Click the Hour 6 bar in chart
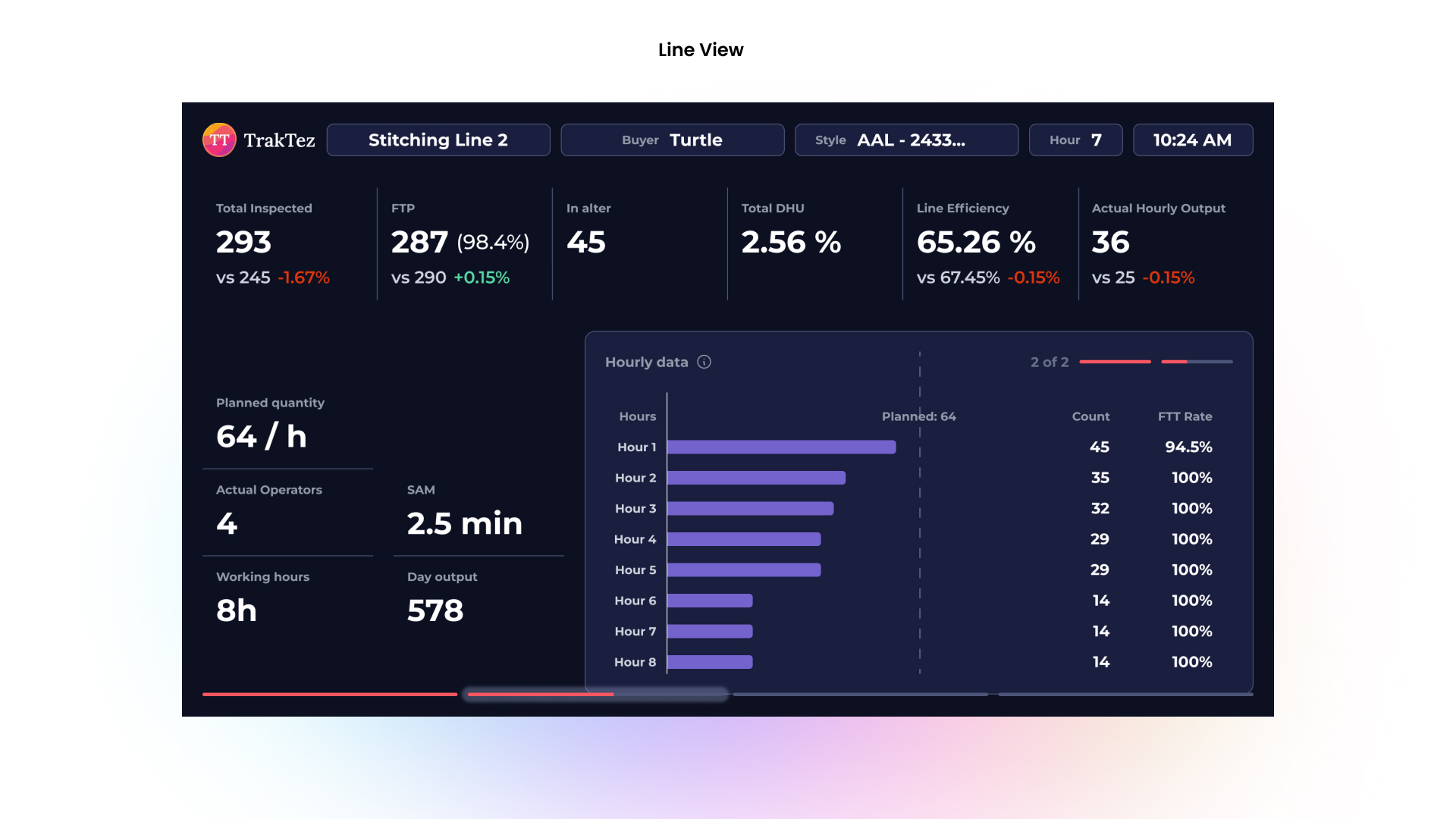This screenshot has height=819, width=1456. click(710, 601)
